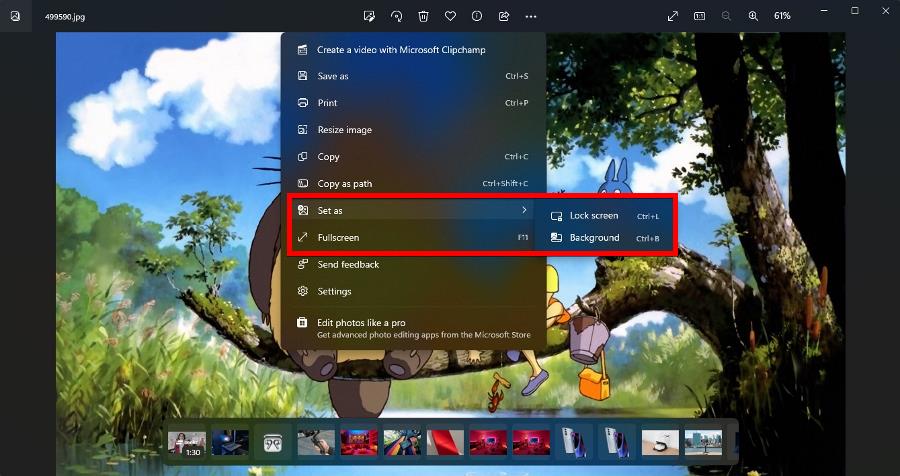
Task: Open the colorful slide thumbnail
Action: (402, 442)
